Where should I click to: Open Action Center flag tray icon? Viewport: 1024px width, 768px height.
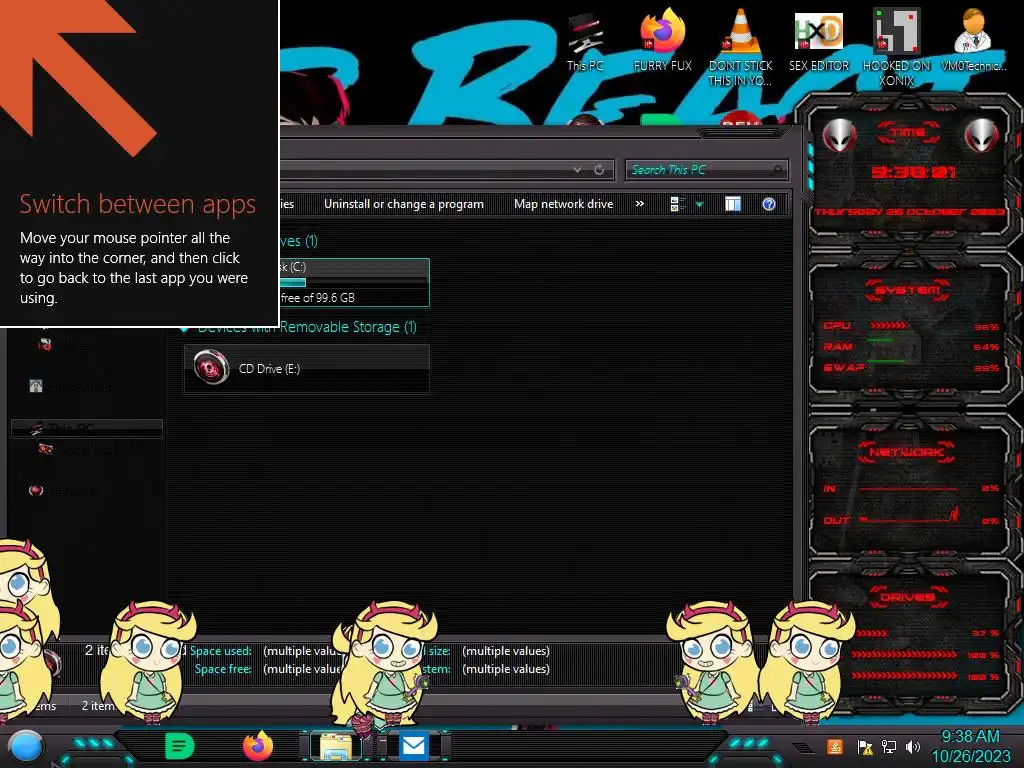tap(865, 746)
